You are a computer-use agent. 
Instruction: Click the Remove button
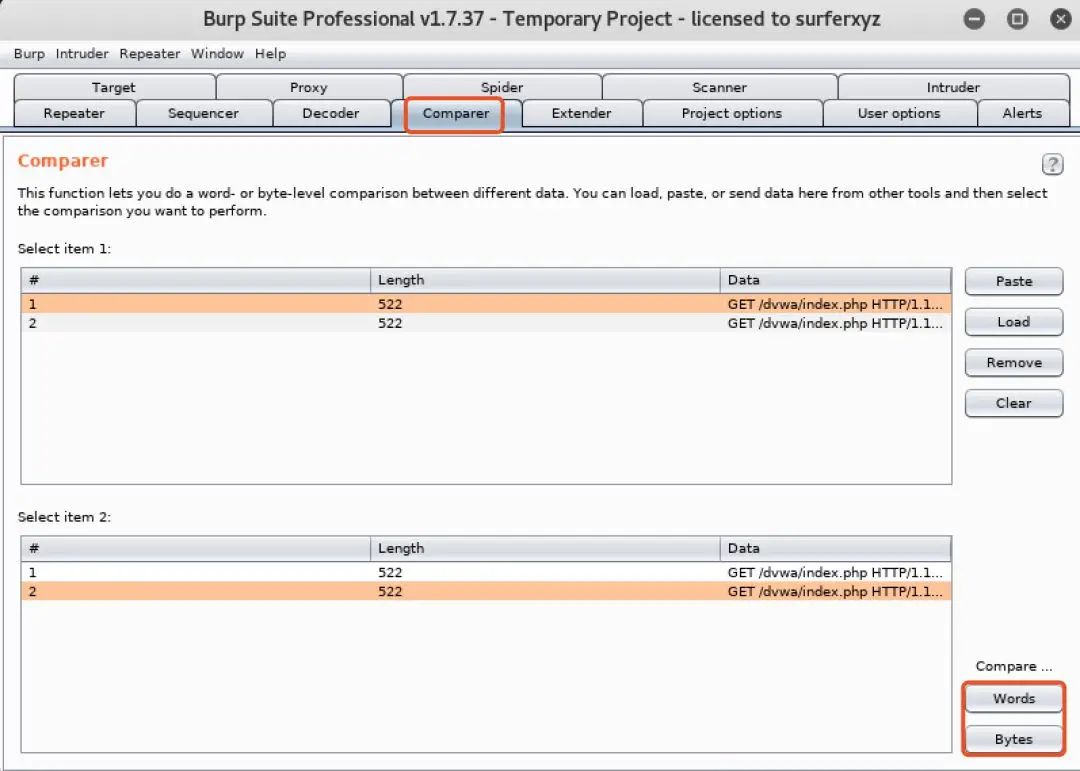point(1014,362)
